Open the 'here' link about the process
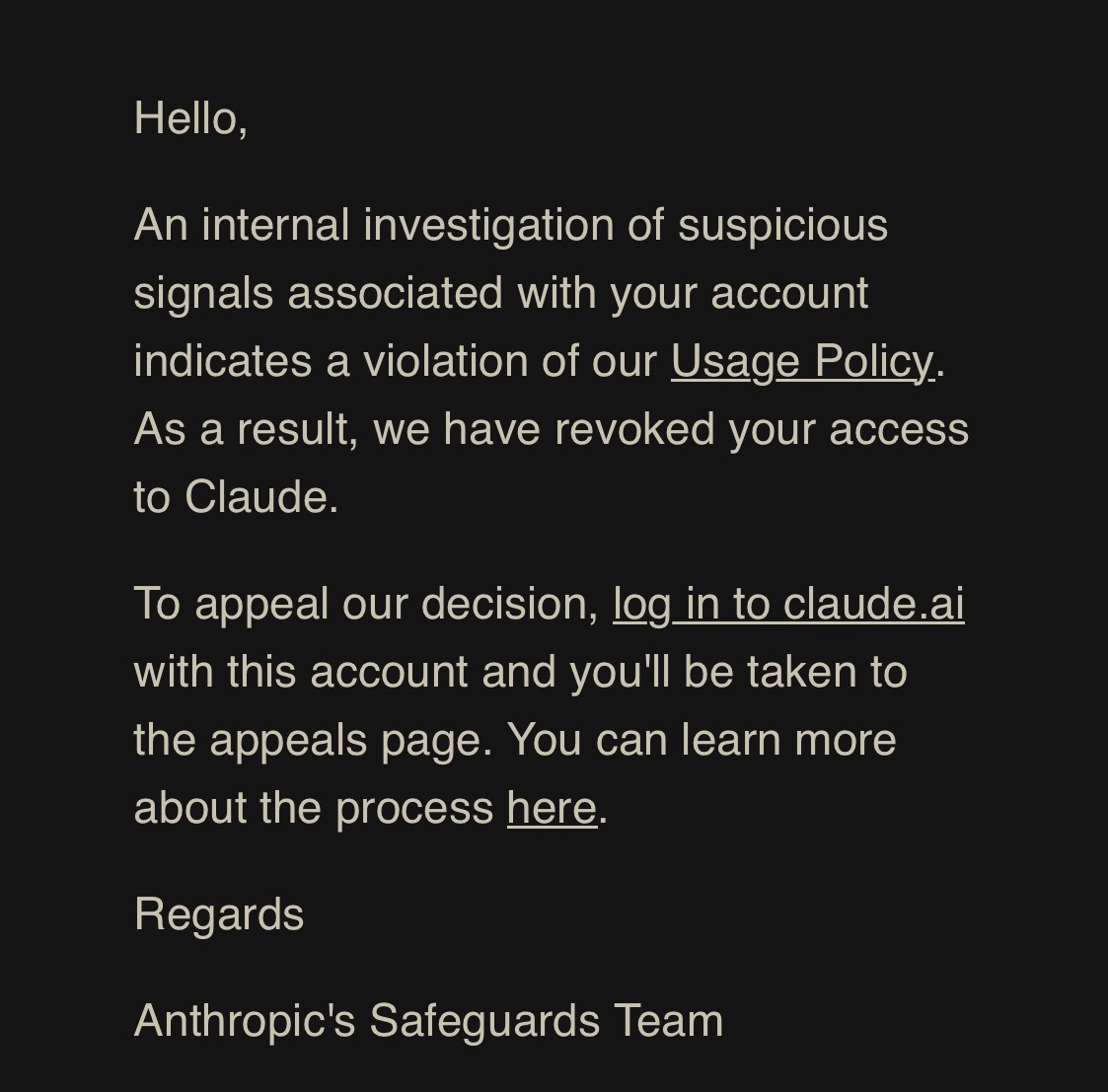The image size is (1108, 1092). point(552,807)
